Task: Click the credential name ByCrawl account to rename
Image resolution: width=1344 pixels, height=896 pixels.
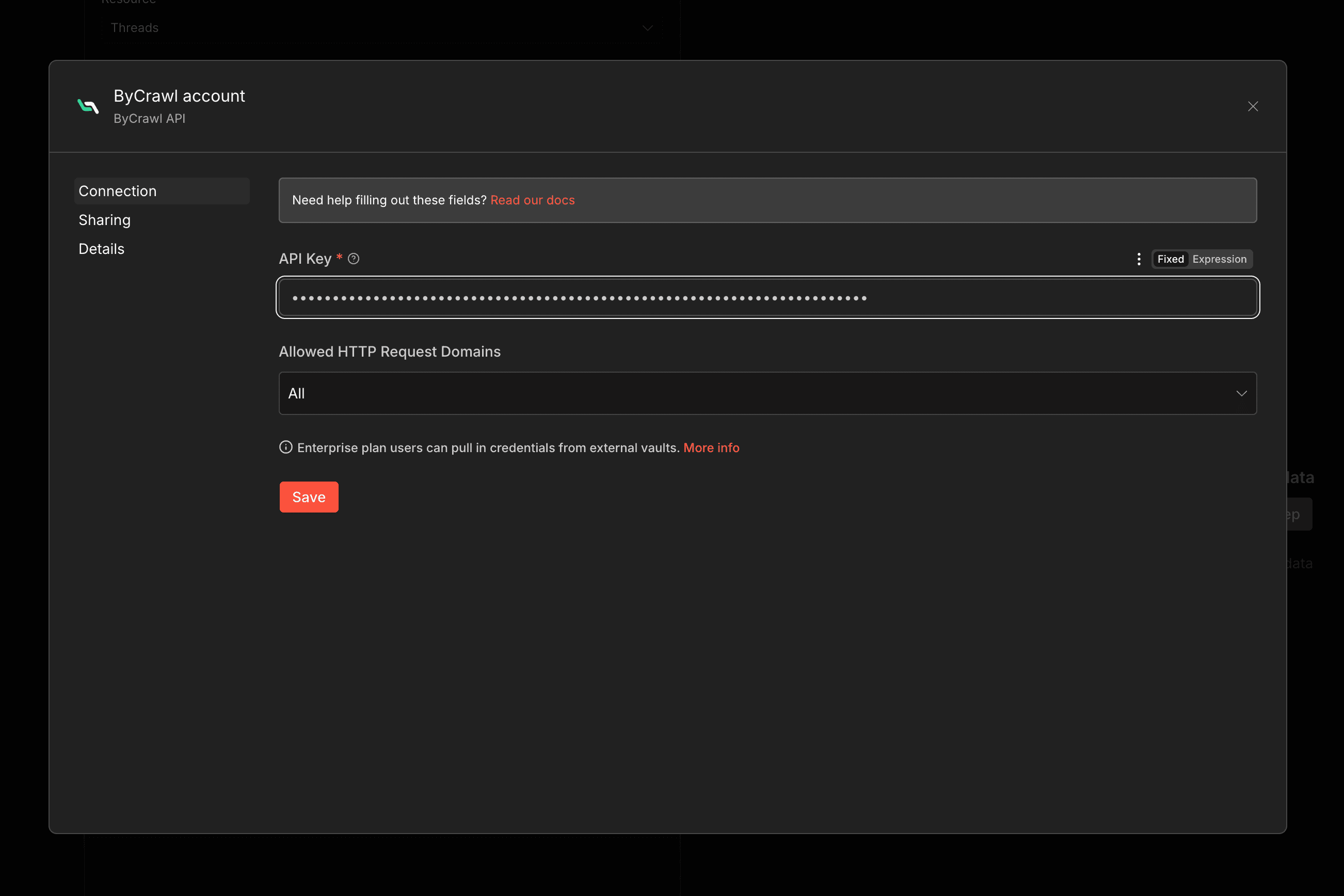Action: coord(179,96)
